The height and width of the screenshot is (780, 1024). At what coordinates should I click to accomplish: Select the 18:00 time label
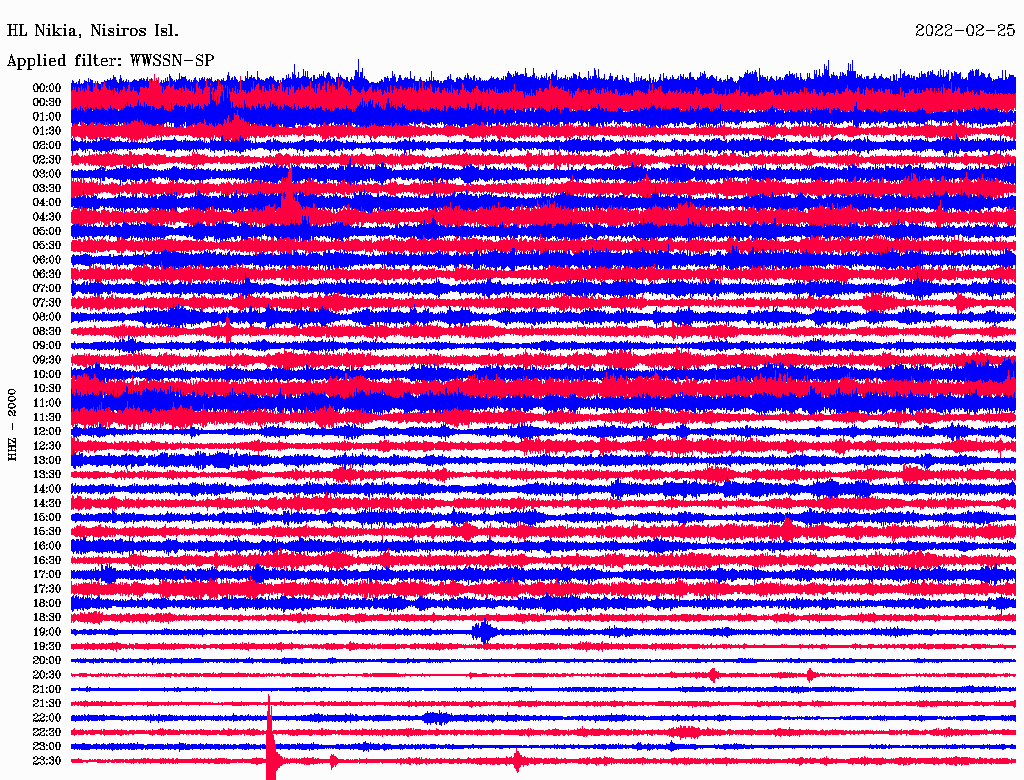pos(47,604)
